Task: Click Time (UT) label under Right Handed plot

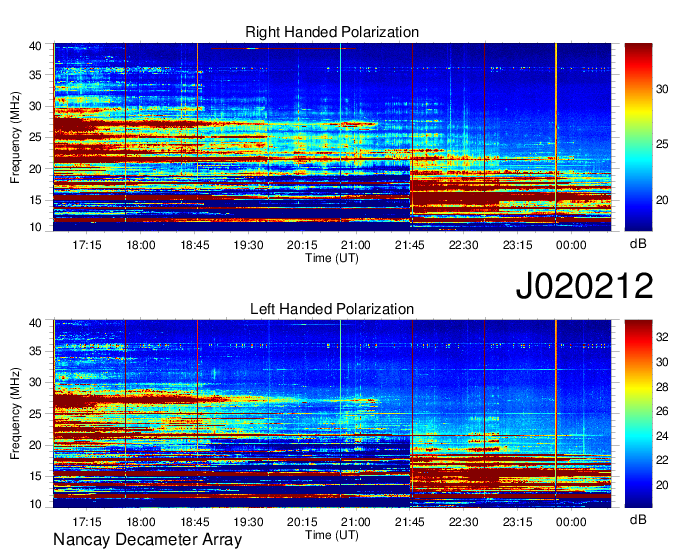Action: (x=332, y=258)
